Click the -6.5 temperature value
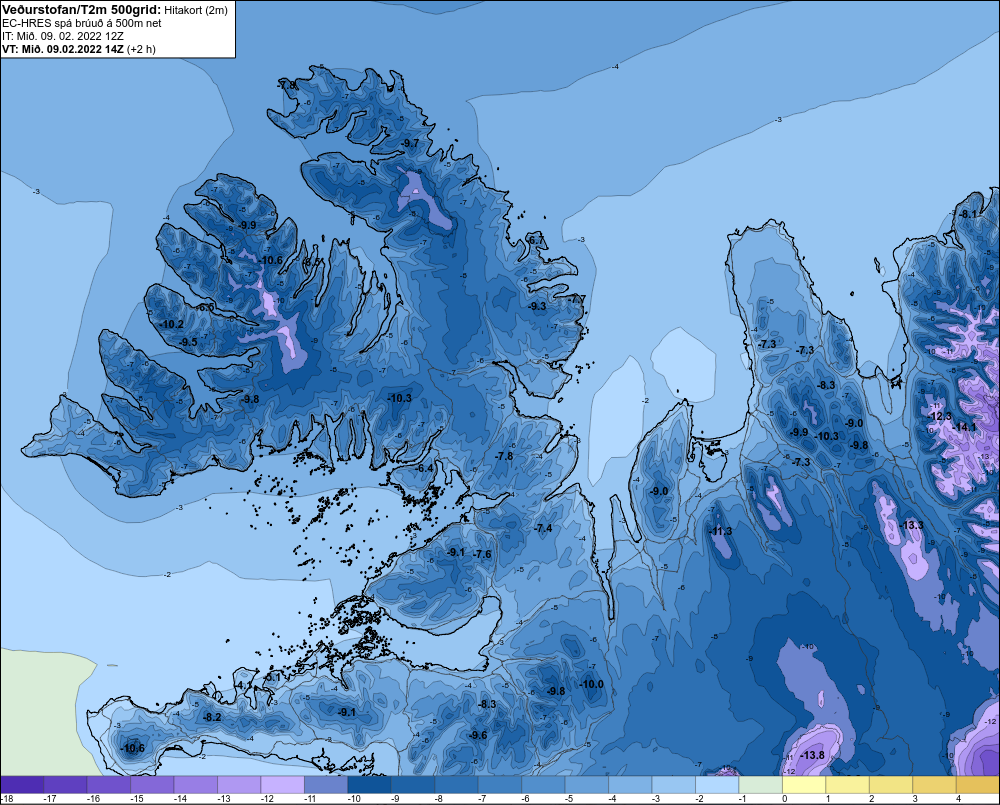Image resolution: width=1000 pixels, height=805 pixels. coord(312,262)
